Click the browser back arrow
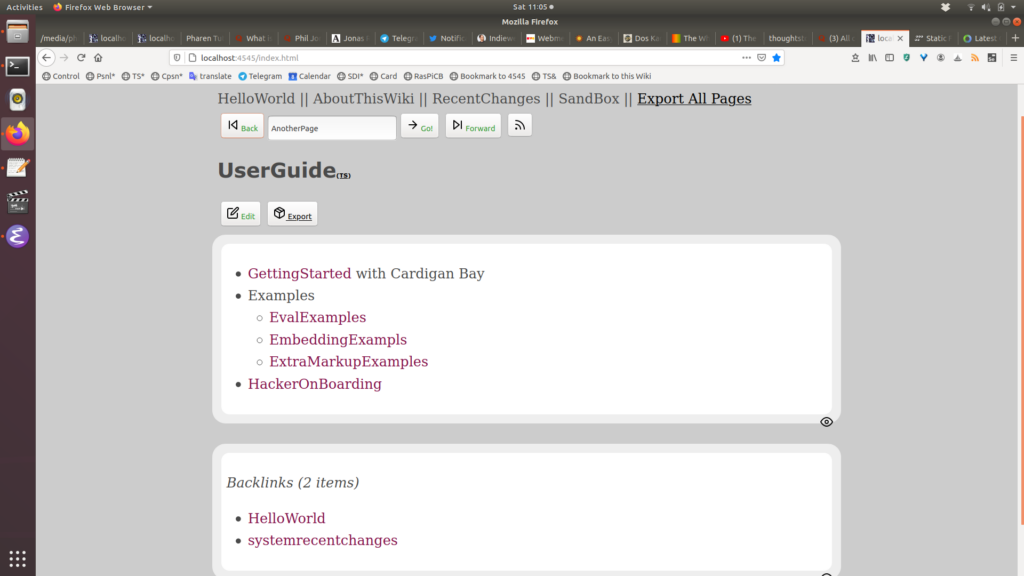Viewport: 1024px width, 576px height. coord(46,57)
